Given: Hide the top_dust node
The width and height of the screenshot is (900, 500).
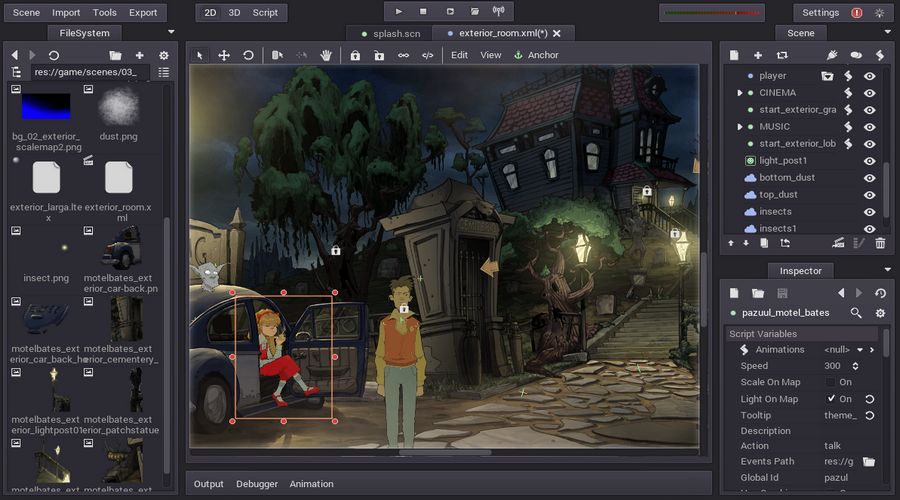Looking at the screenshot, I should tap(870, 195).
